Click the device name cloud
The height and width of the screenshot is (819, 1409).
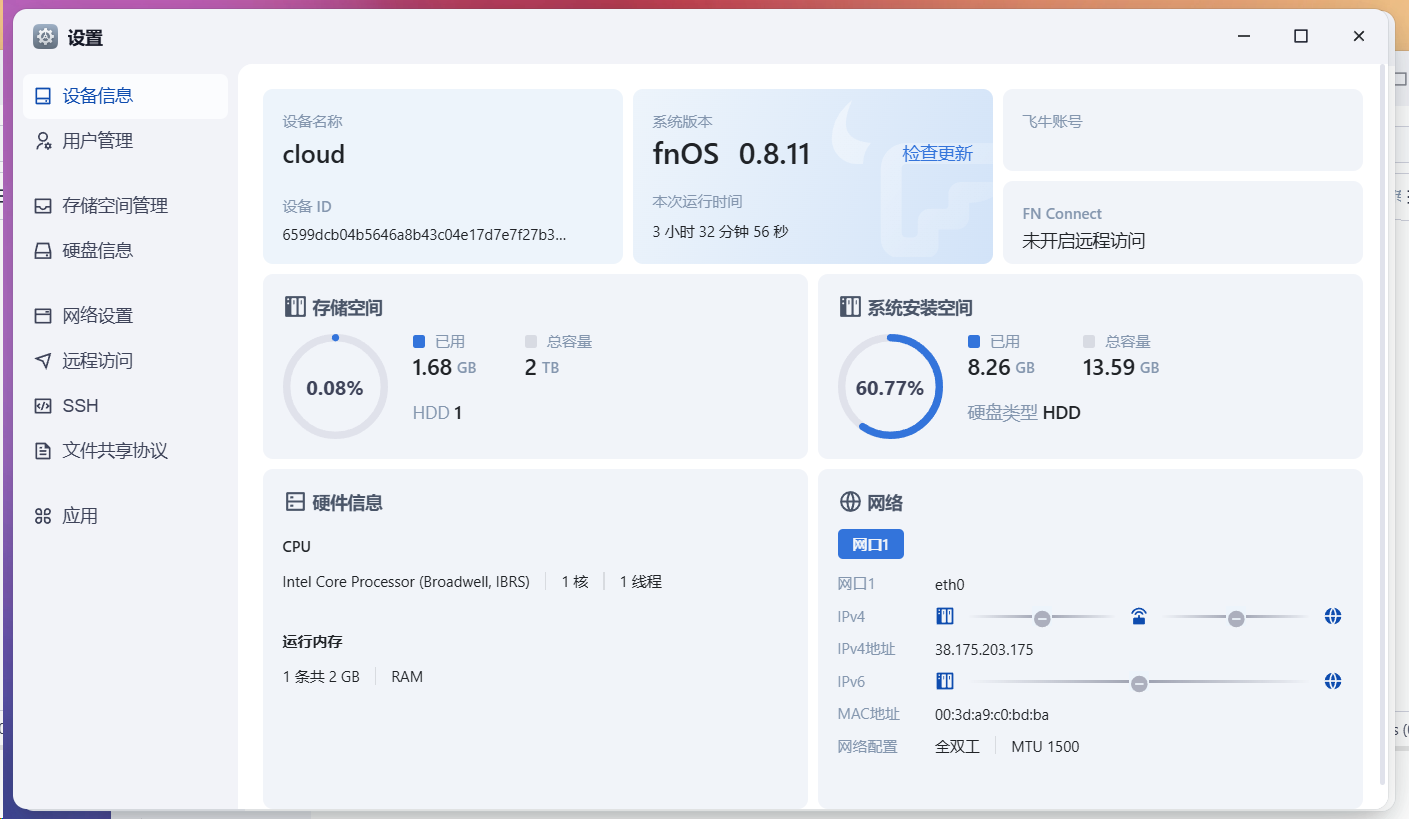[314, 154]
